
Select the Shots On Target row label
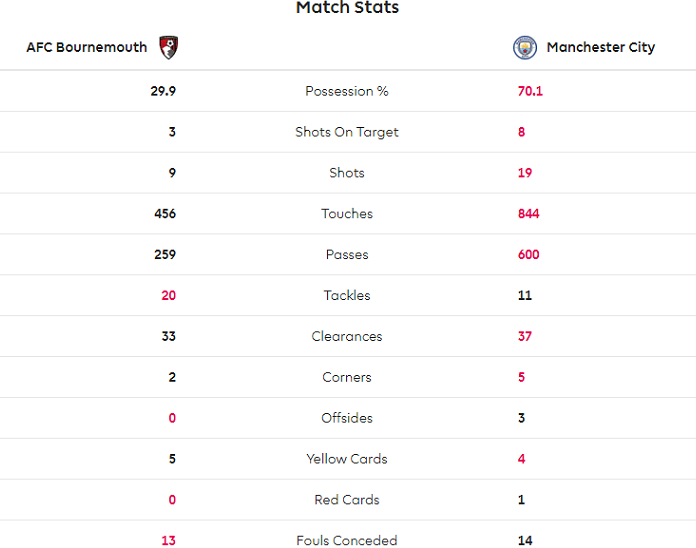coord(347,132)
